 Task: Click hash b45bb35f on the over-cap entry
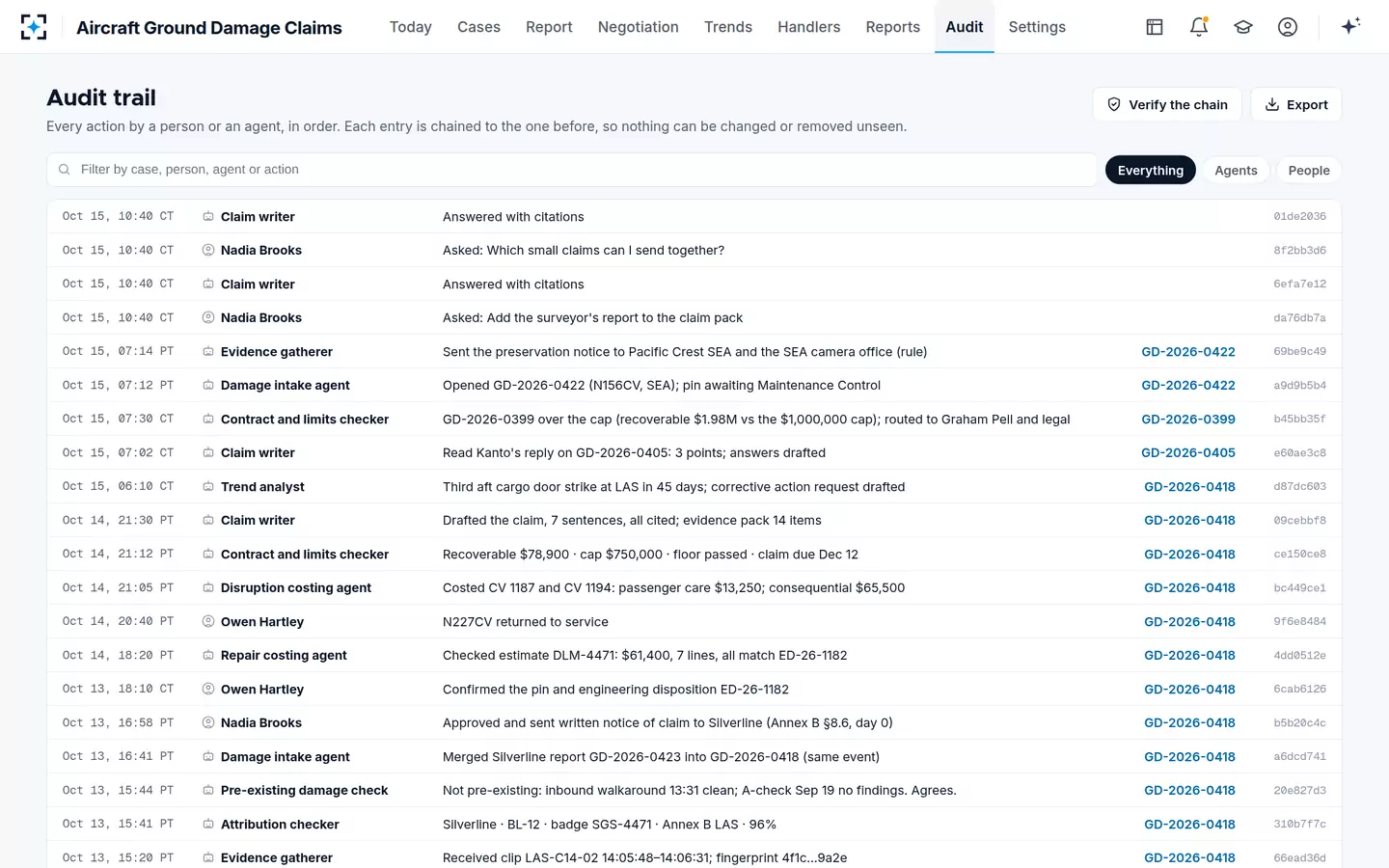pyautogui.click(x=1299, y=420)
